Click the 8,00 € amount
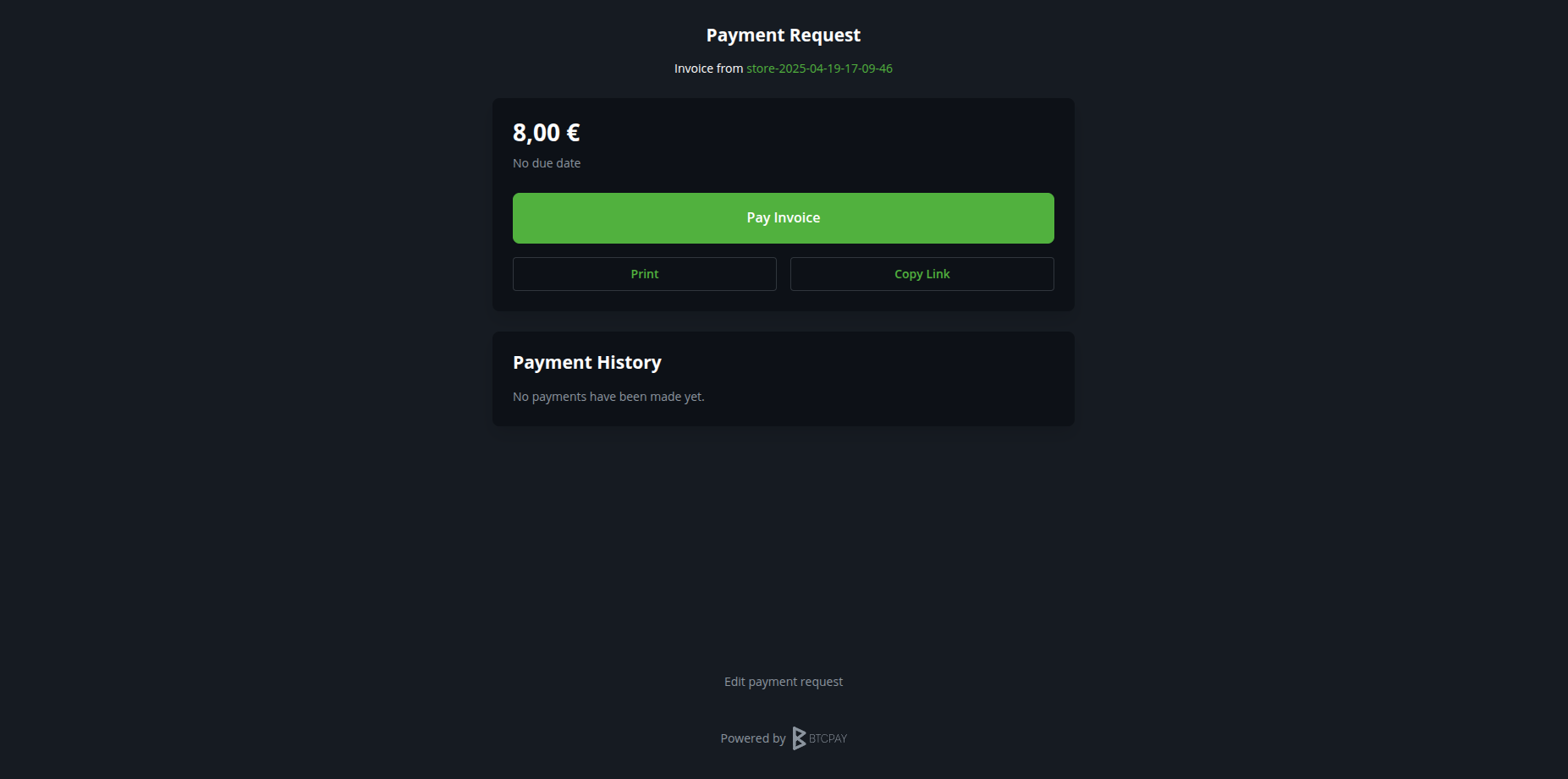 tap(547, 133)
